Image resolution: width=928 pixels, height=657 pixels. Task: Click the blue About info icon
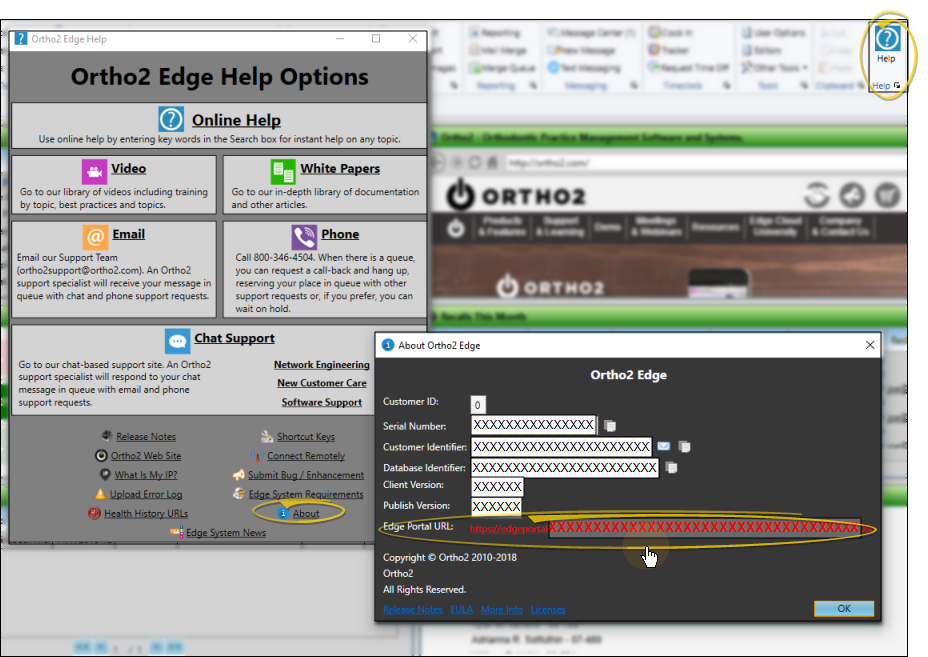point(283,513)
